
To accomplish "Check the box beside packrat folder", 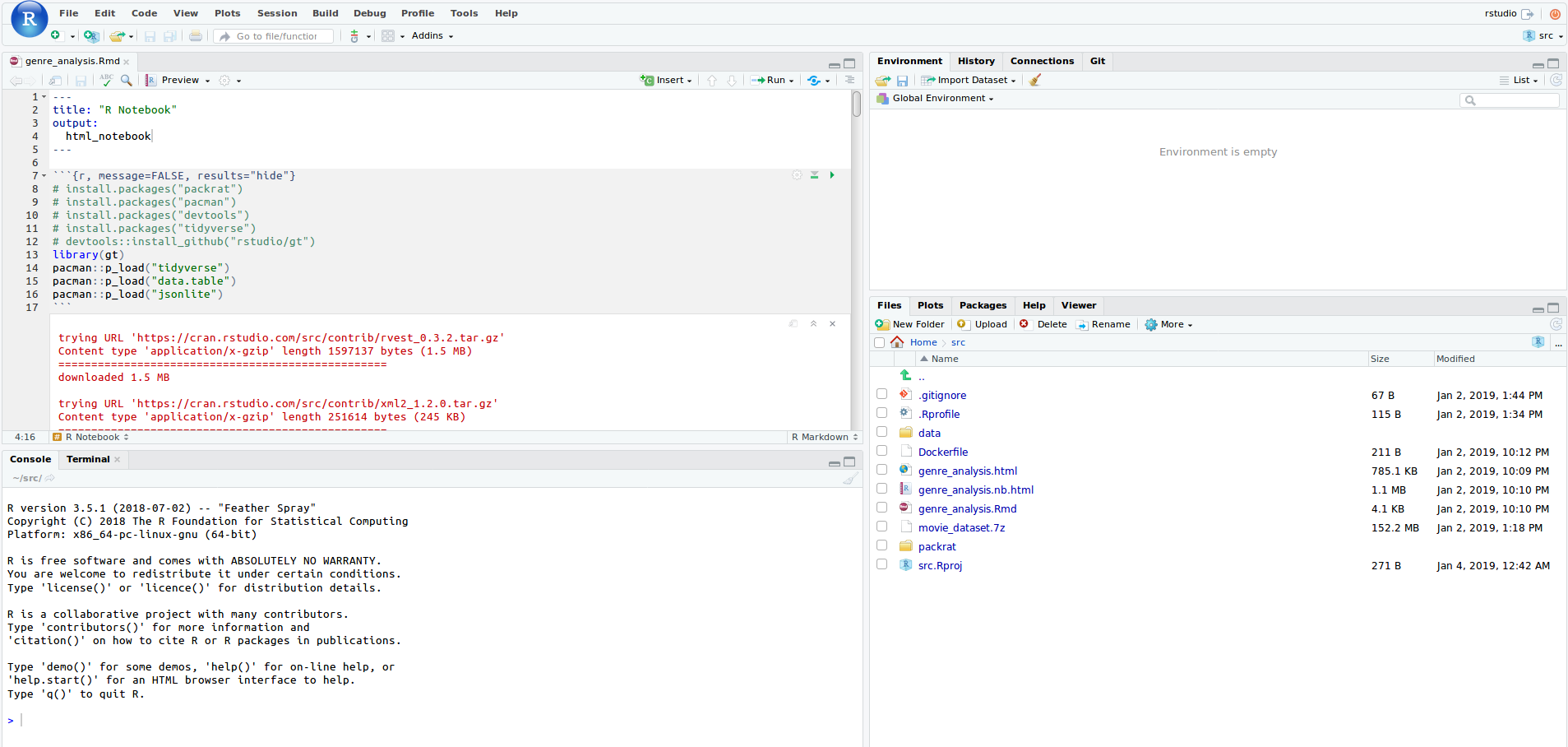I will 881,545.
